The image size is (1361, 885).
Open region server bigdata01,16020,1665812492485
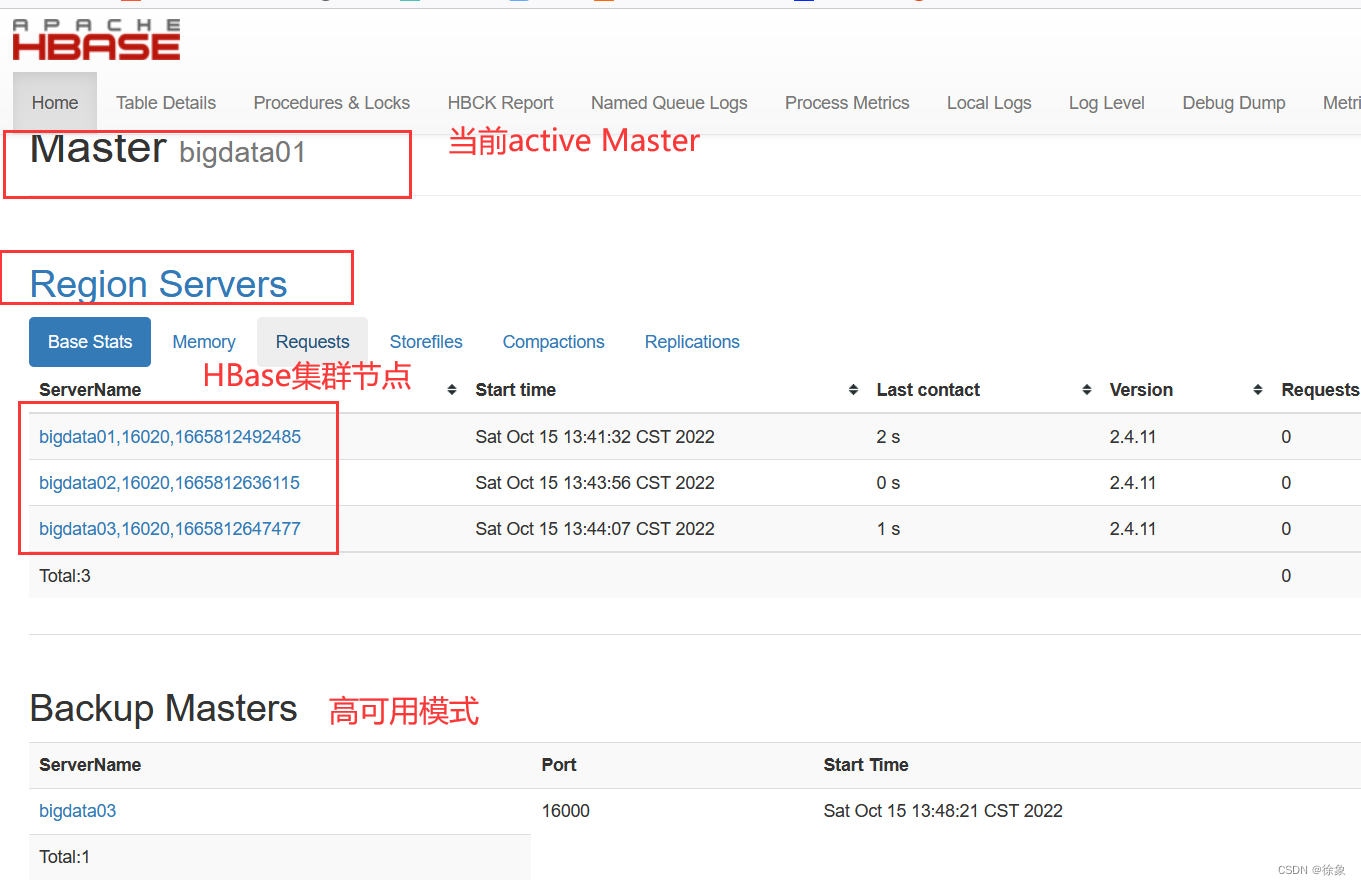[x=170, y=437]
